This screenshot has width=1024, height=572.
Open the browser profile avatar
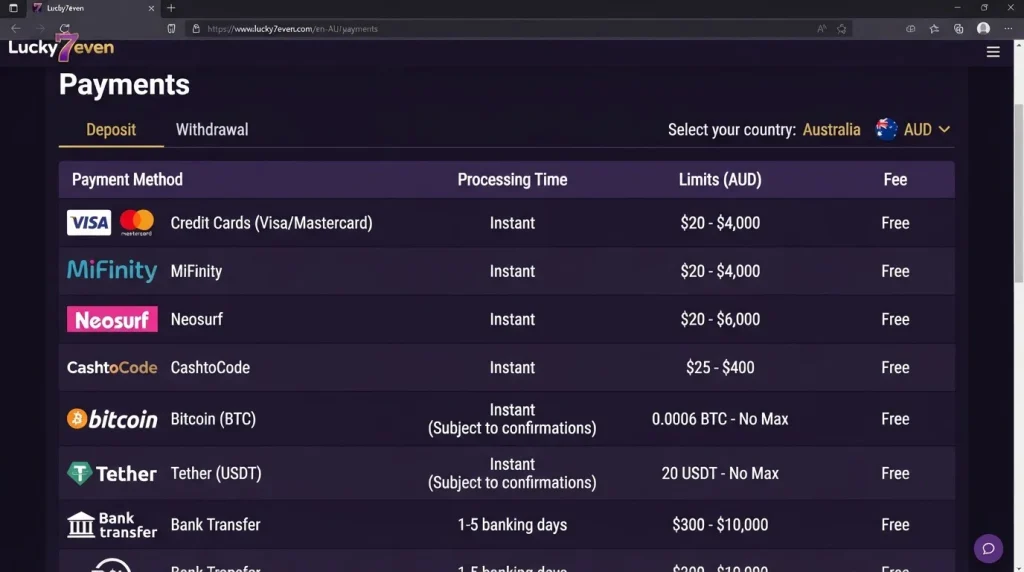click(x=983, y=29)
